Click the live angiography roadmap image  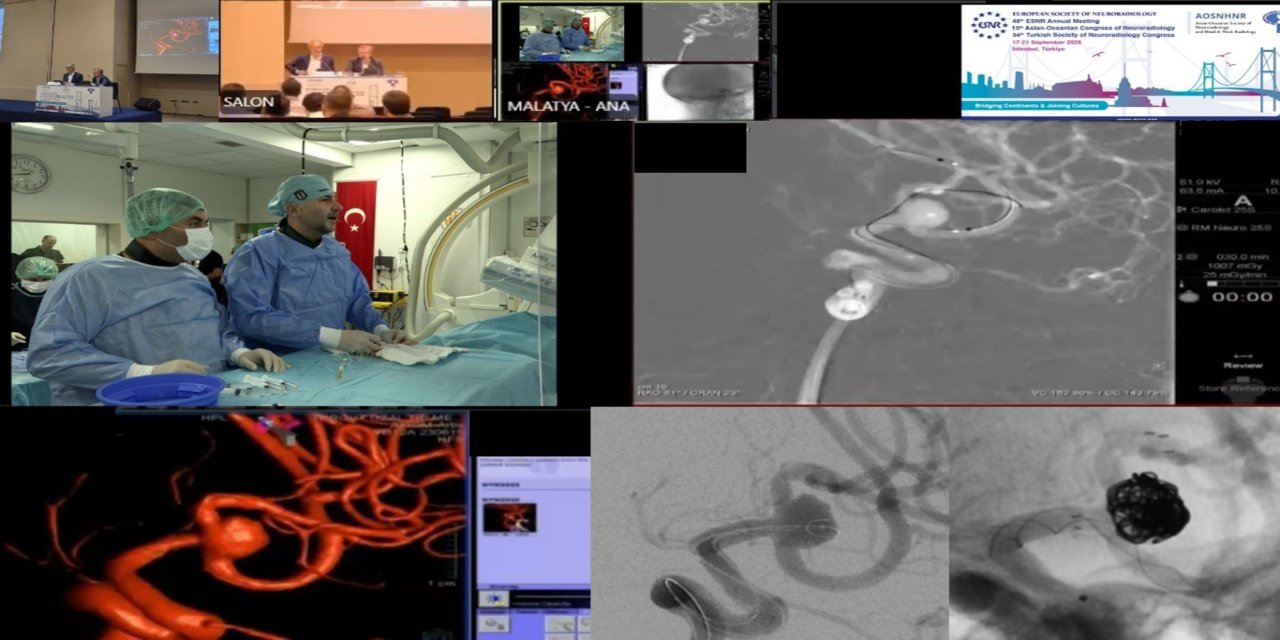[903, 262]
